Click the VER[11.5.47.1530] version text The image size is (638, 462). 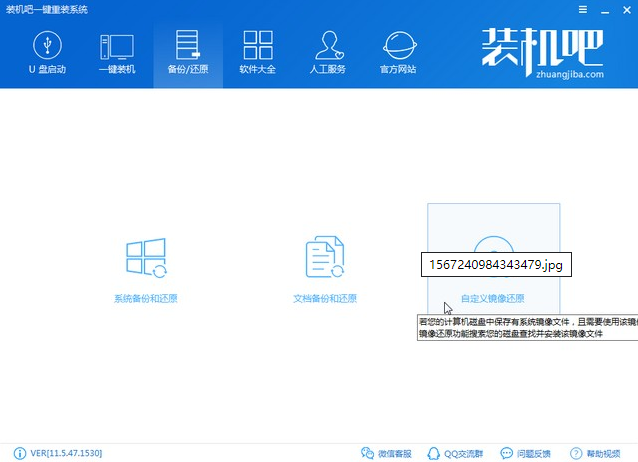pos(66,453)
